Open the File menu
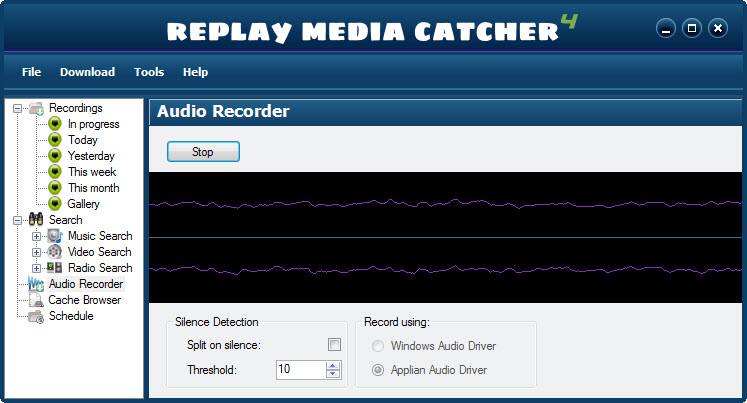The image size is (747, 403). point(31,72)
